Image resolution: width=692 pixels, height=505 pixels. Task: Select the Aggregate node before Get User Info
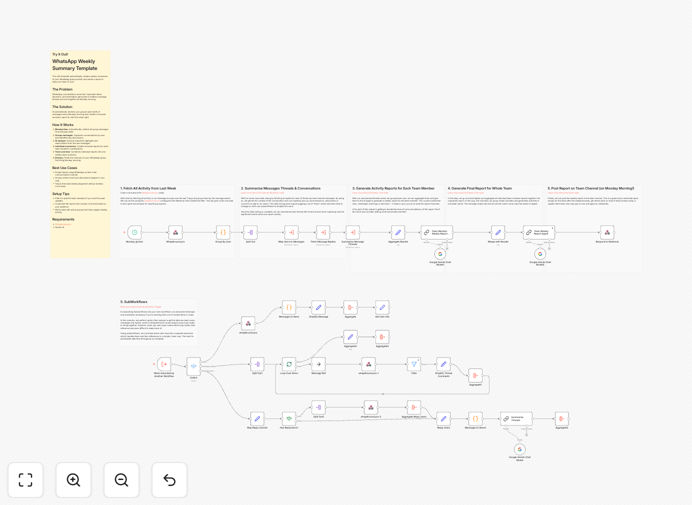click(350, 307)
